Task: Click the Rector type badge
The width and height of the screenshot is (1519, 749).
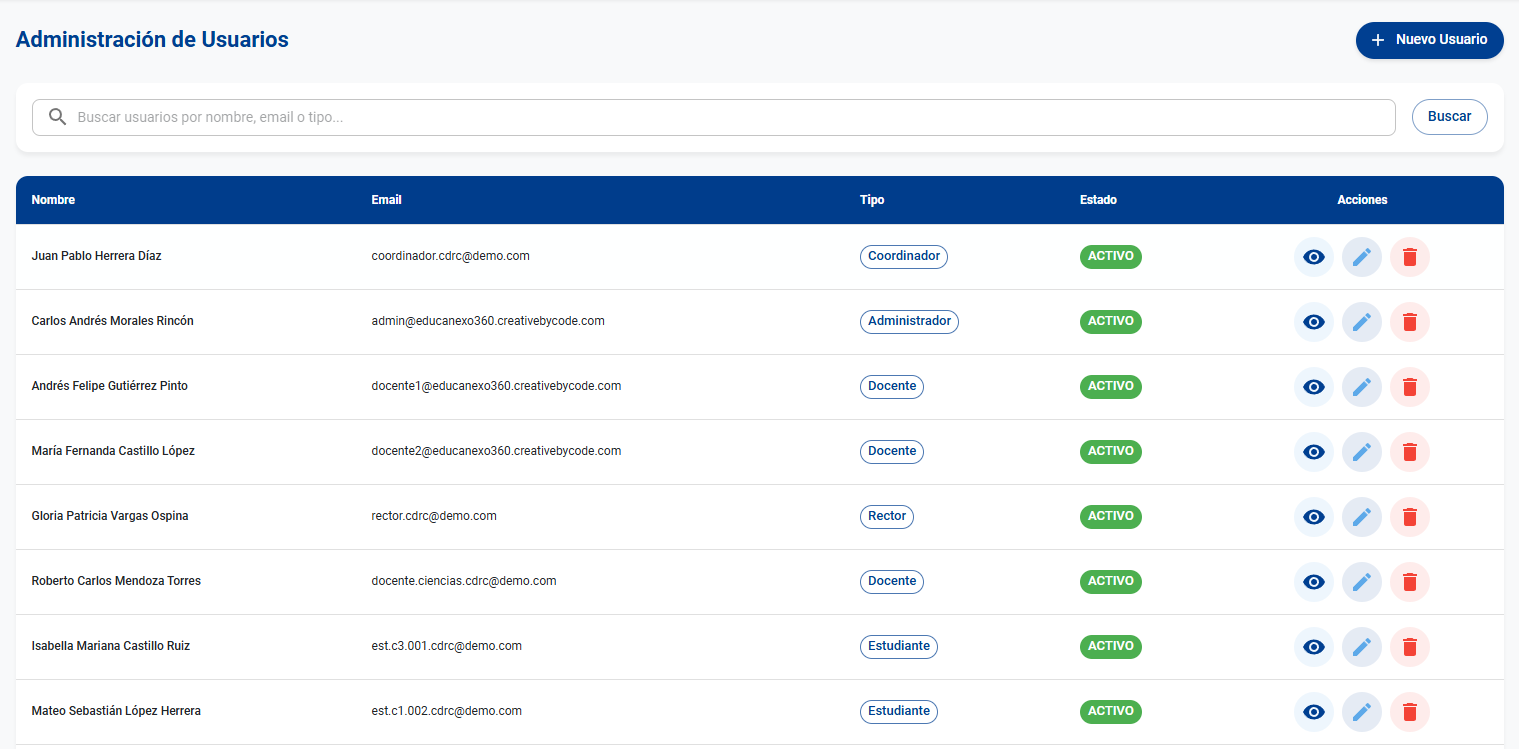Action: (x=887, y=516)
